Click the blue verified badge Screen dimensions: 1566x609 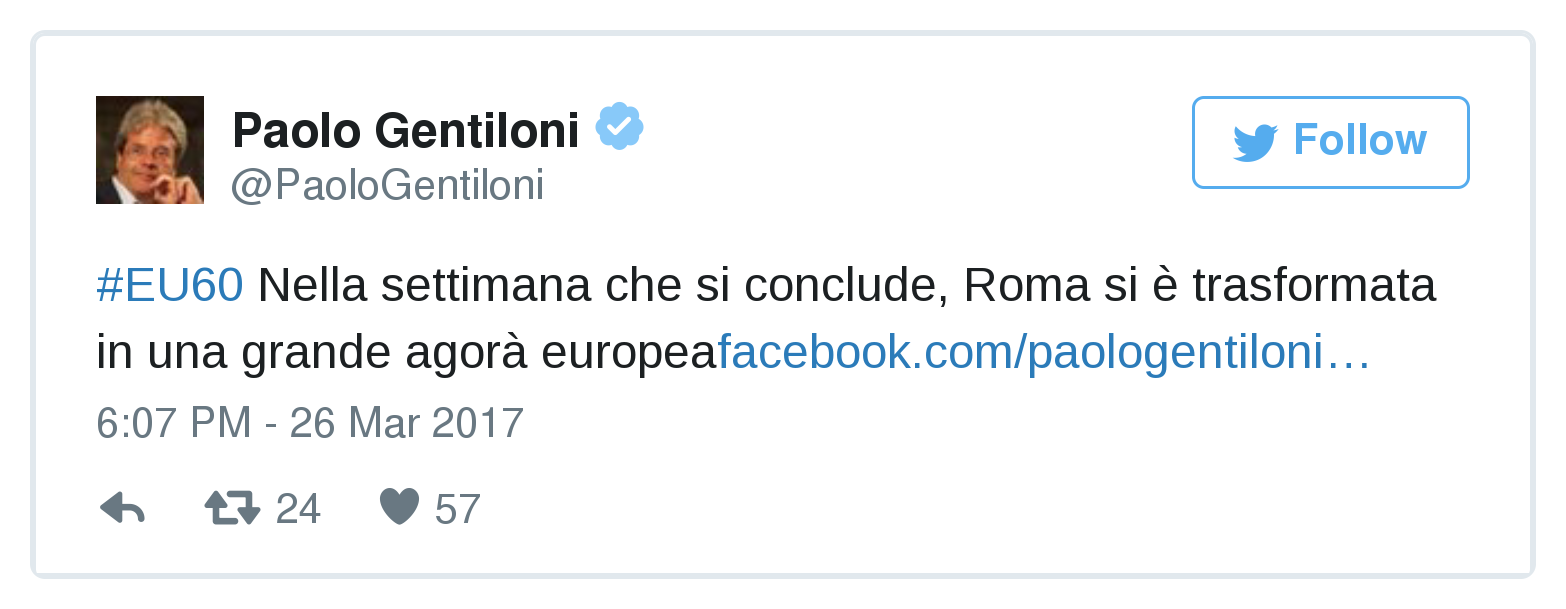pos(619,127)
